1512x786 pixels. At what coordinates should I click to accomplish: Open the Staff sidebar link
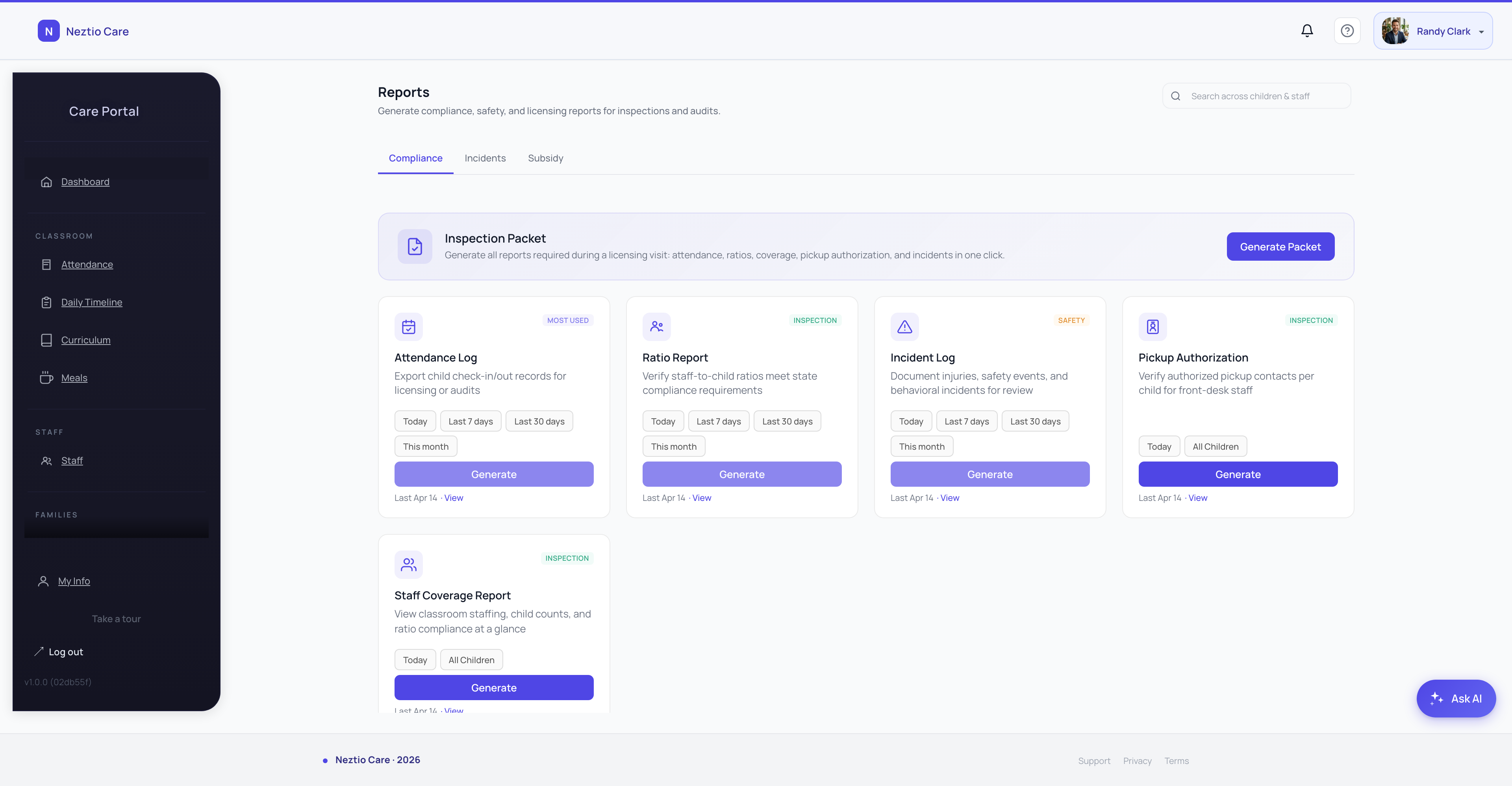[x=72, y=461]
